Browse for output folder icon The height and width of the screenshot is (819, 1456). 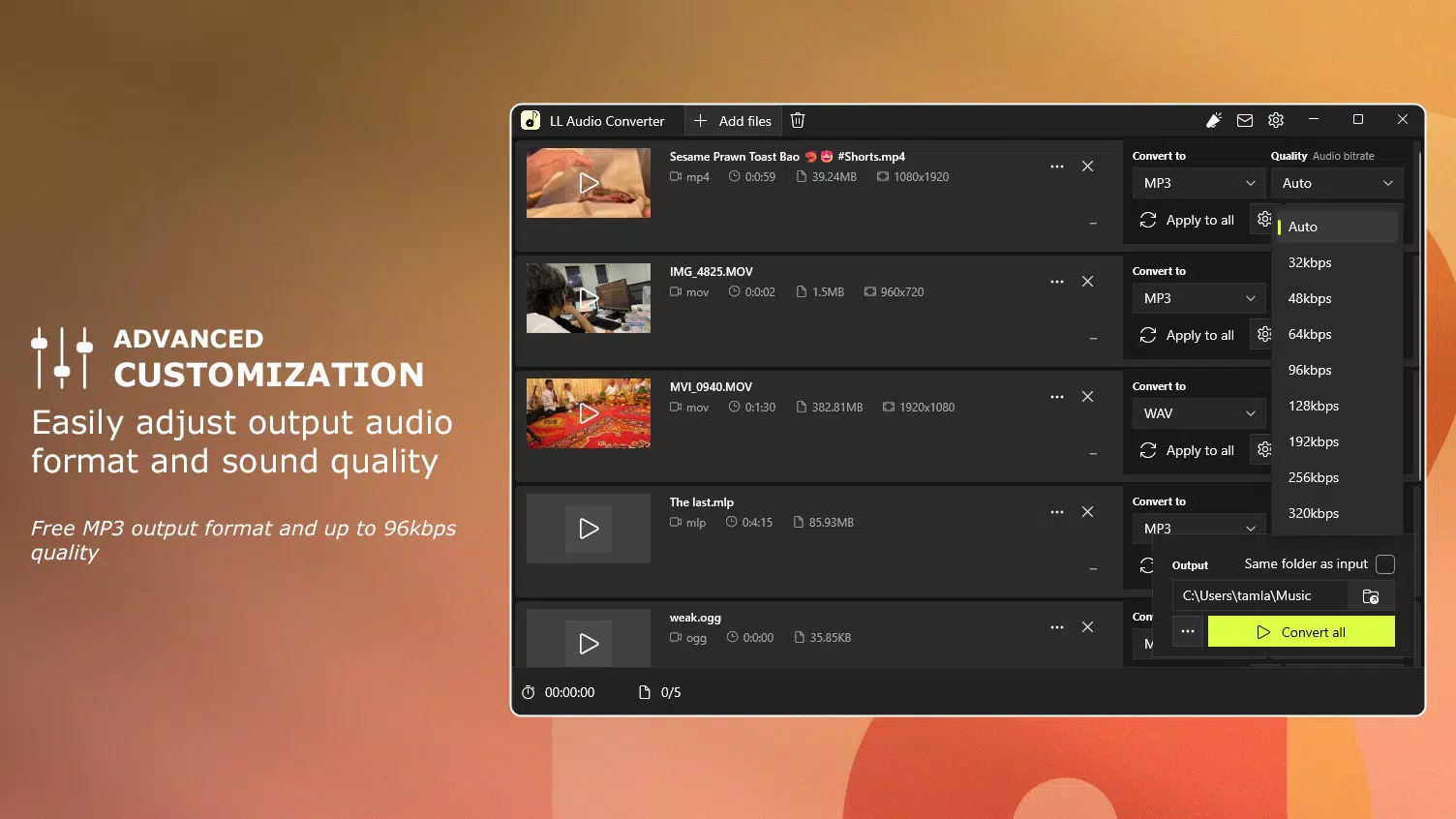[x=1371, y=596]
